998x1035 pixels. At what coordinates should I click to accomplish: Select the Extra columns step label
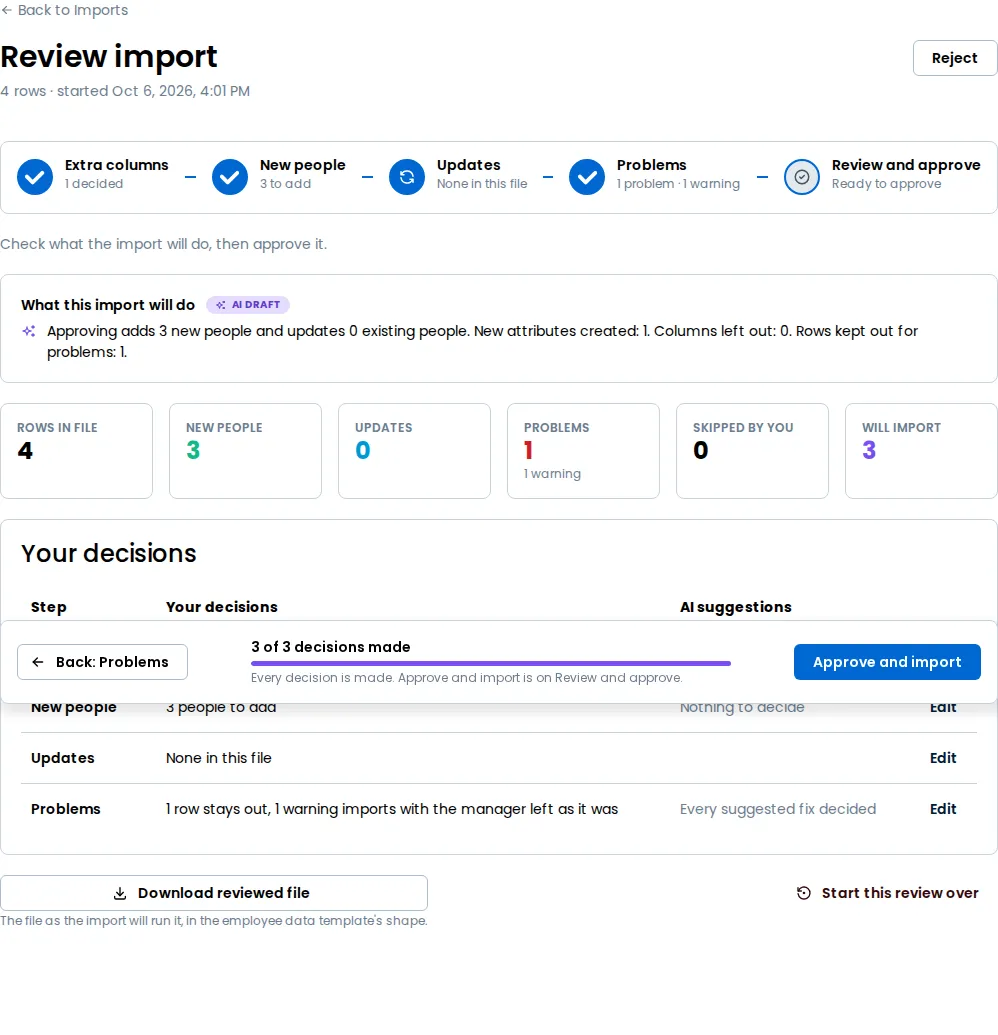coord(117,165)
